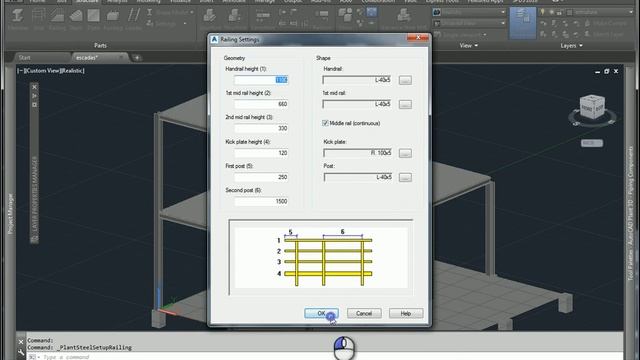This screenshot has width=640, height=360.
Task: Close the Railing Settings dialog
Action: pyautogui.click(x=418, y=38)
